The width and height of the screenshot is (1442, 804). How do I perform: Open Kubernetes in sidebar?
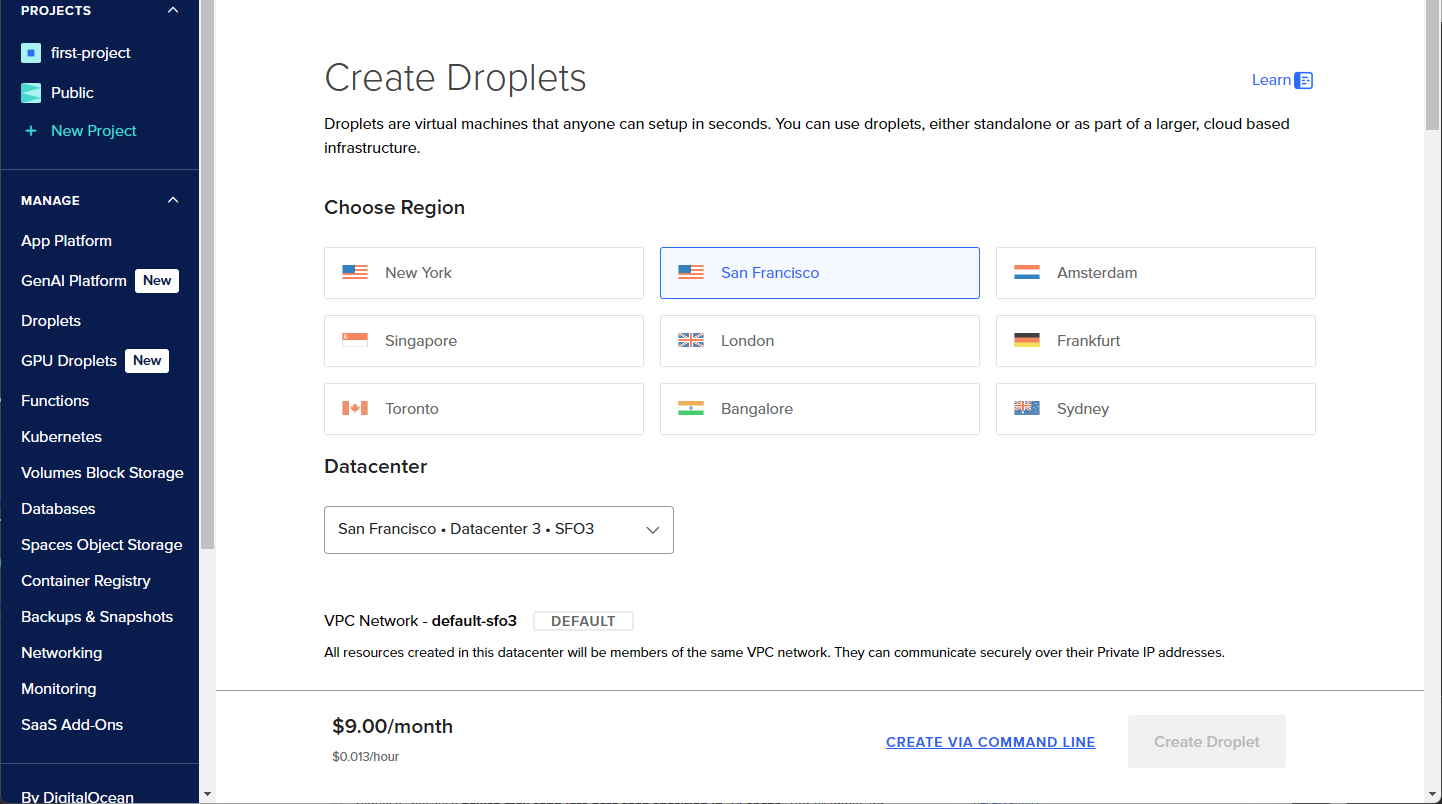(x=61, y=437)
